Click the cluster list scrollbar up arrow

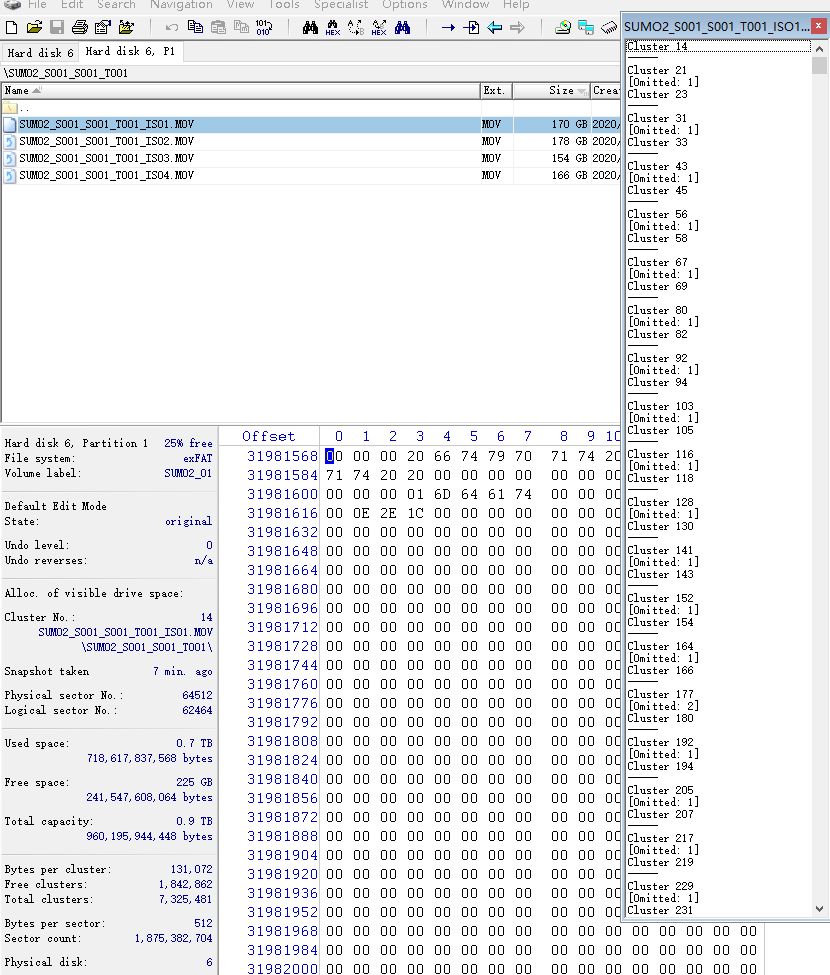pyautogui.click(x=819, y=49)
